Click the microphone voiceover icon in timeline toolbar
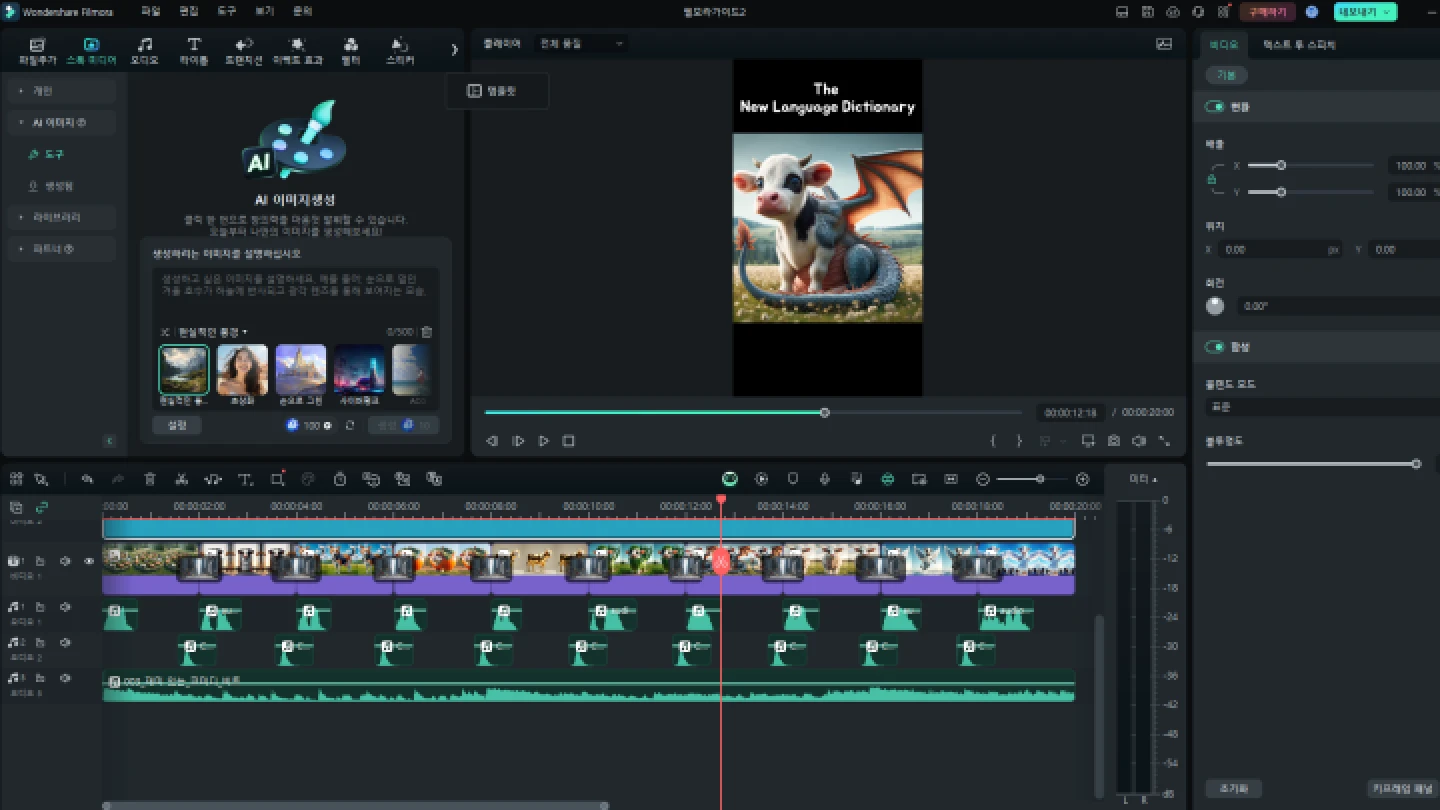This screenshot has height=810, width=1440. click(825, 479)
